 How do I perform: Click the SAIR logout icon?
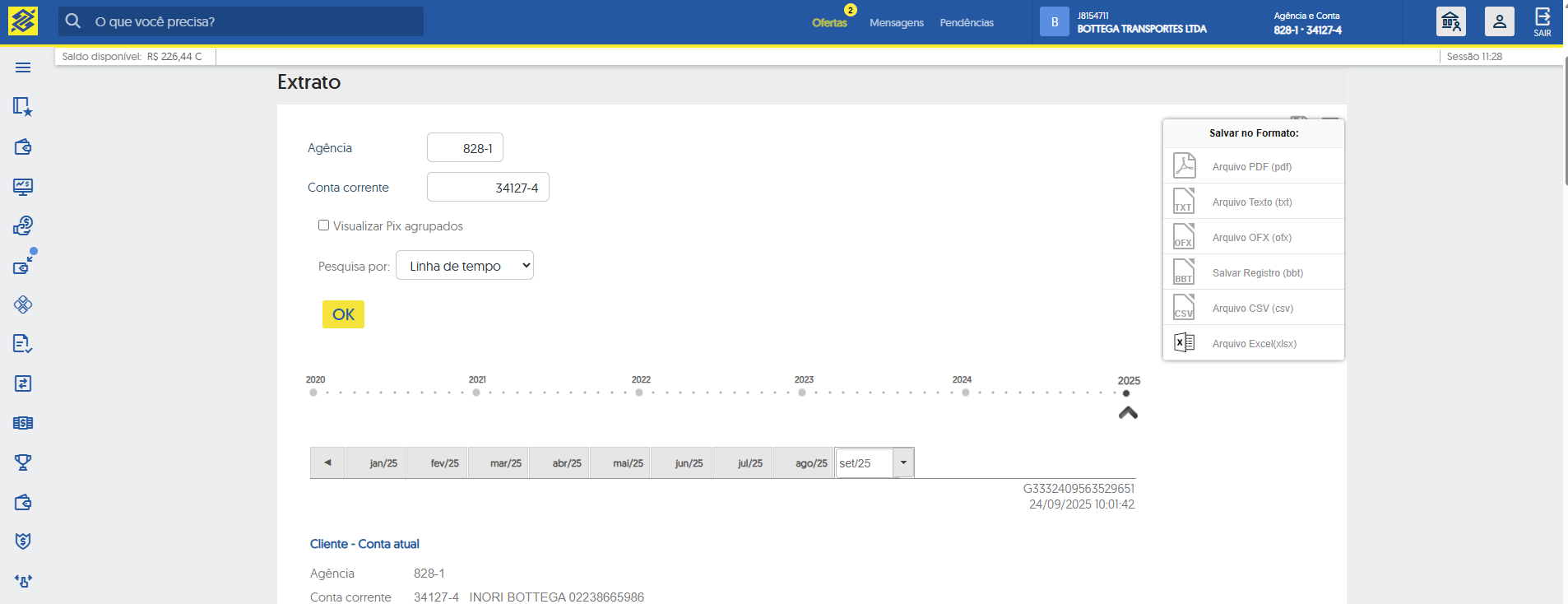point(1542,21)
